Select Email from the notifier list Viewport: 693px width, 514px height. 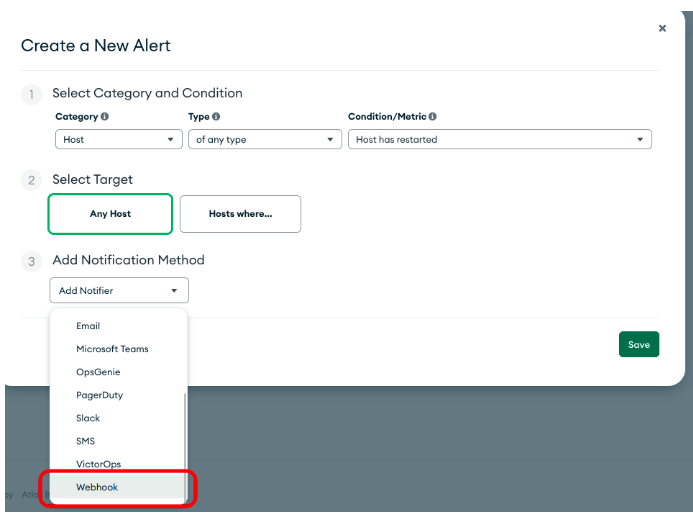click(88, 326)
